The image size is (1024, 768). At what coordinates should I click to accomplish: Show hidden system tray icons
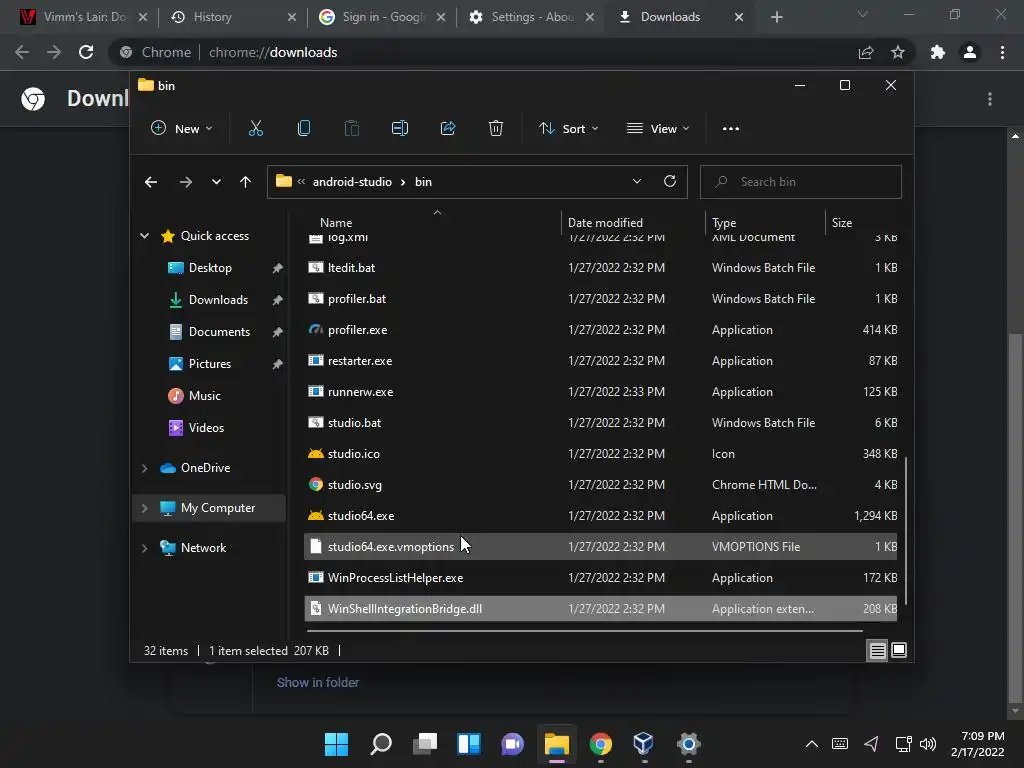(x=812, y=744)
